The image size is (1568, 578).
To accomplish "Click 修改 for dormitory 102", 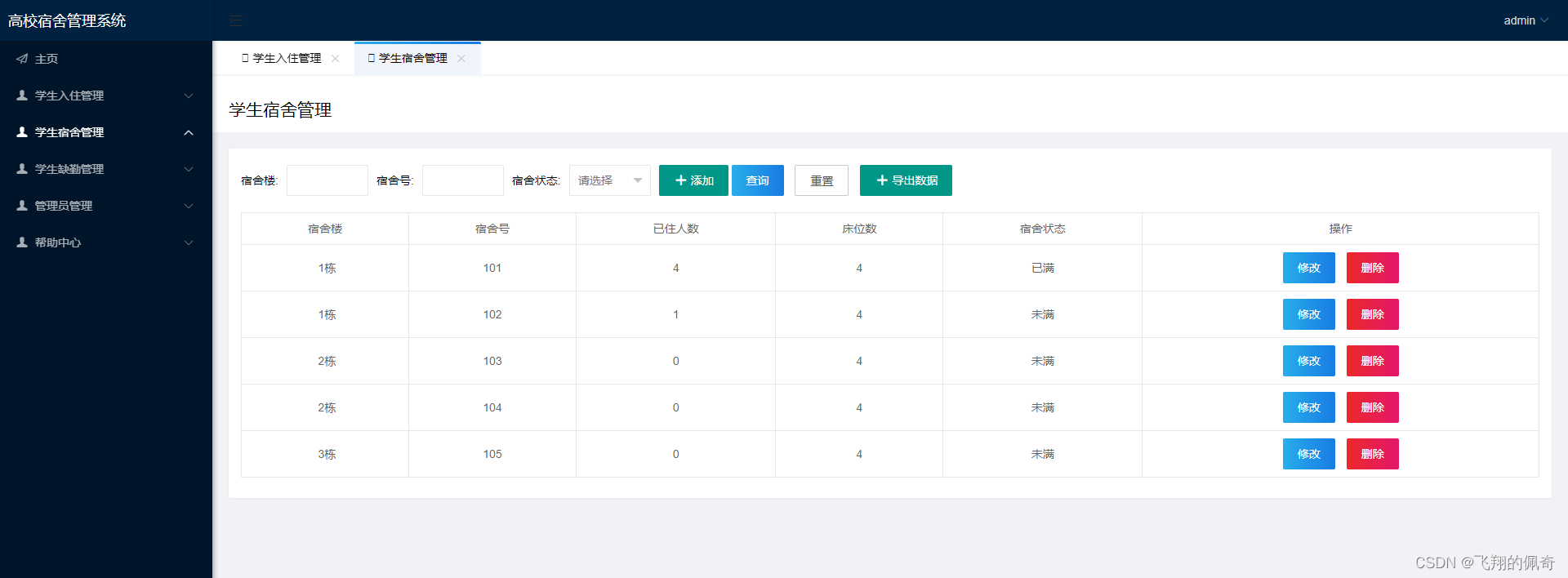I will click(1309, 314).
